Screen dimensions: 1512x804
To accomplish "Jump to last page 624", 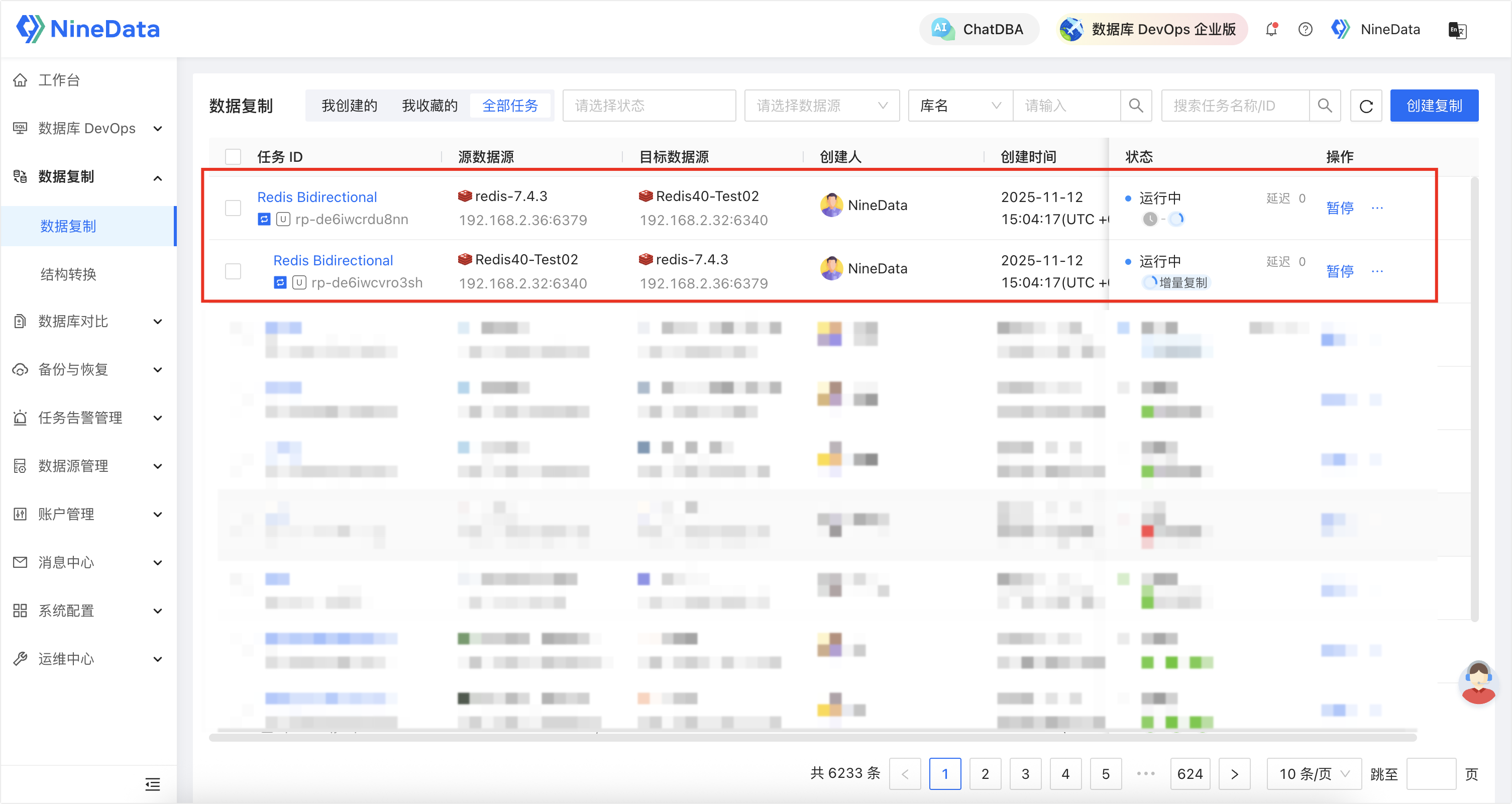I will pos(1190,774).
